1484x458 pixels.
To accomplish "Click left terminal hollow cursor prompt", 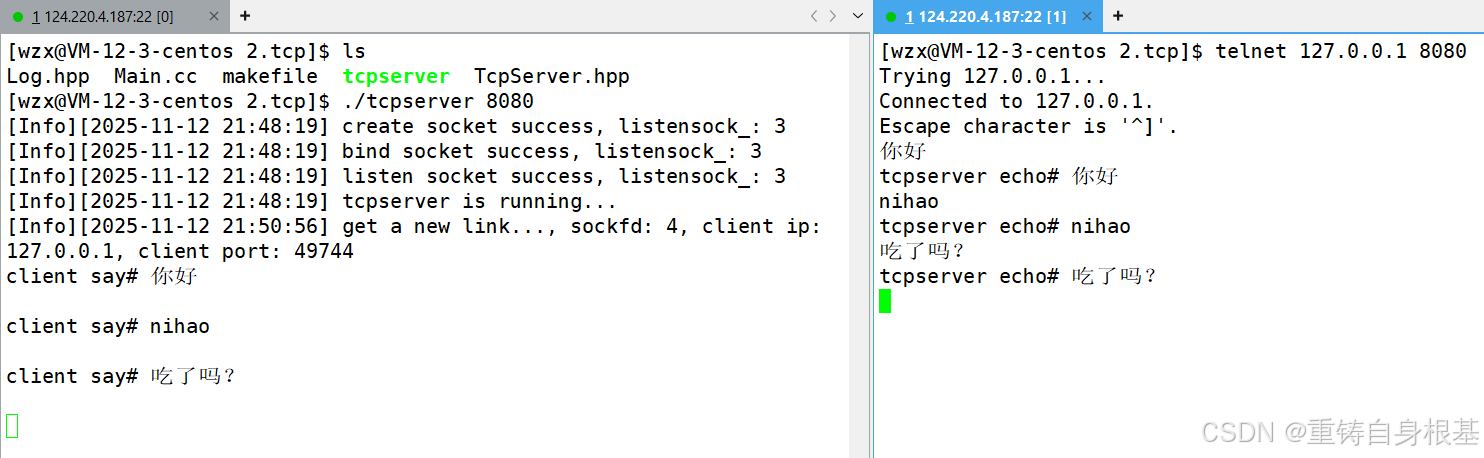I will (12, 426).
